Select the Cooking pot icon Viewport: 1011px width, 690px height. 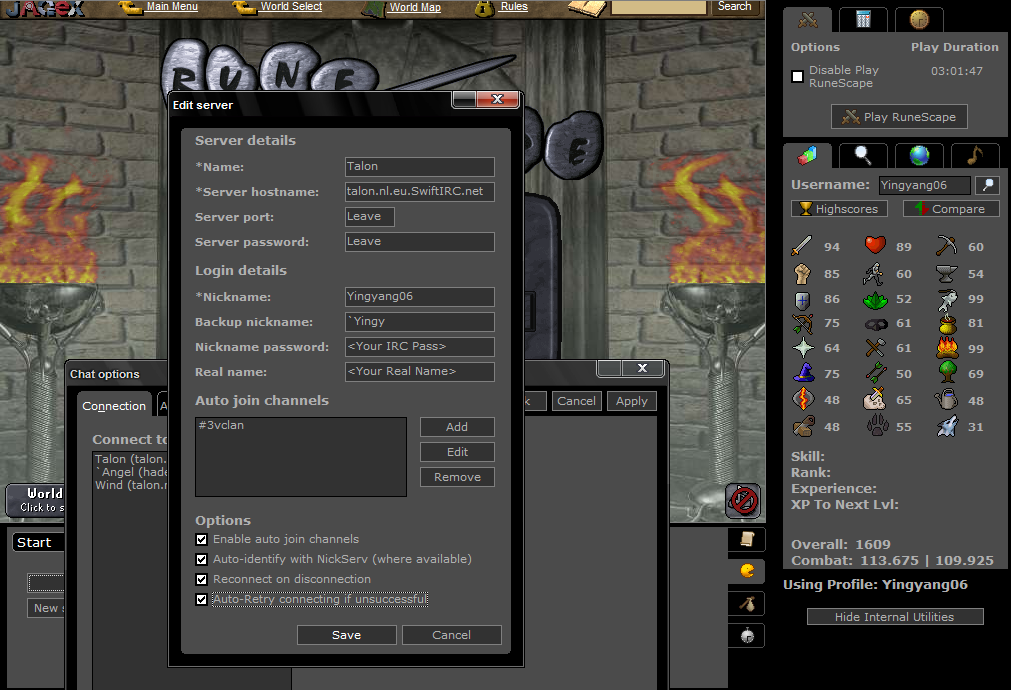pos(947,323)
